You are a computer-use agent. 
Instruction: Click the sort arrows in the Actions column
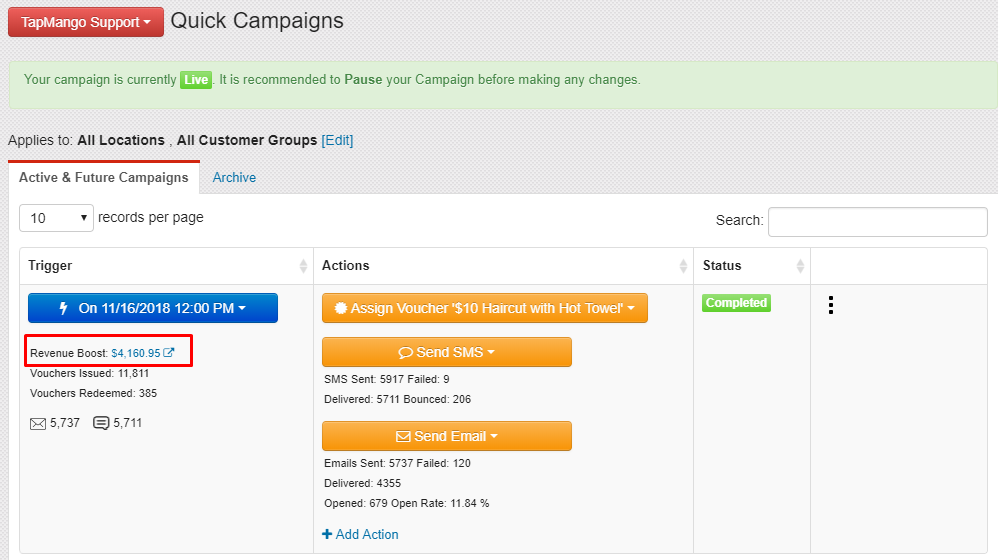[x=683, y=266]
